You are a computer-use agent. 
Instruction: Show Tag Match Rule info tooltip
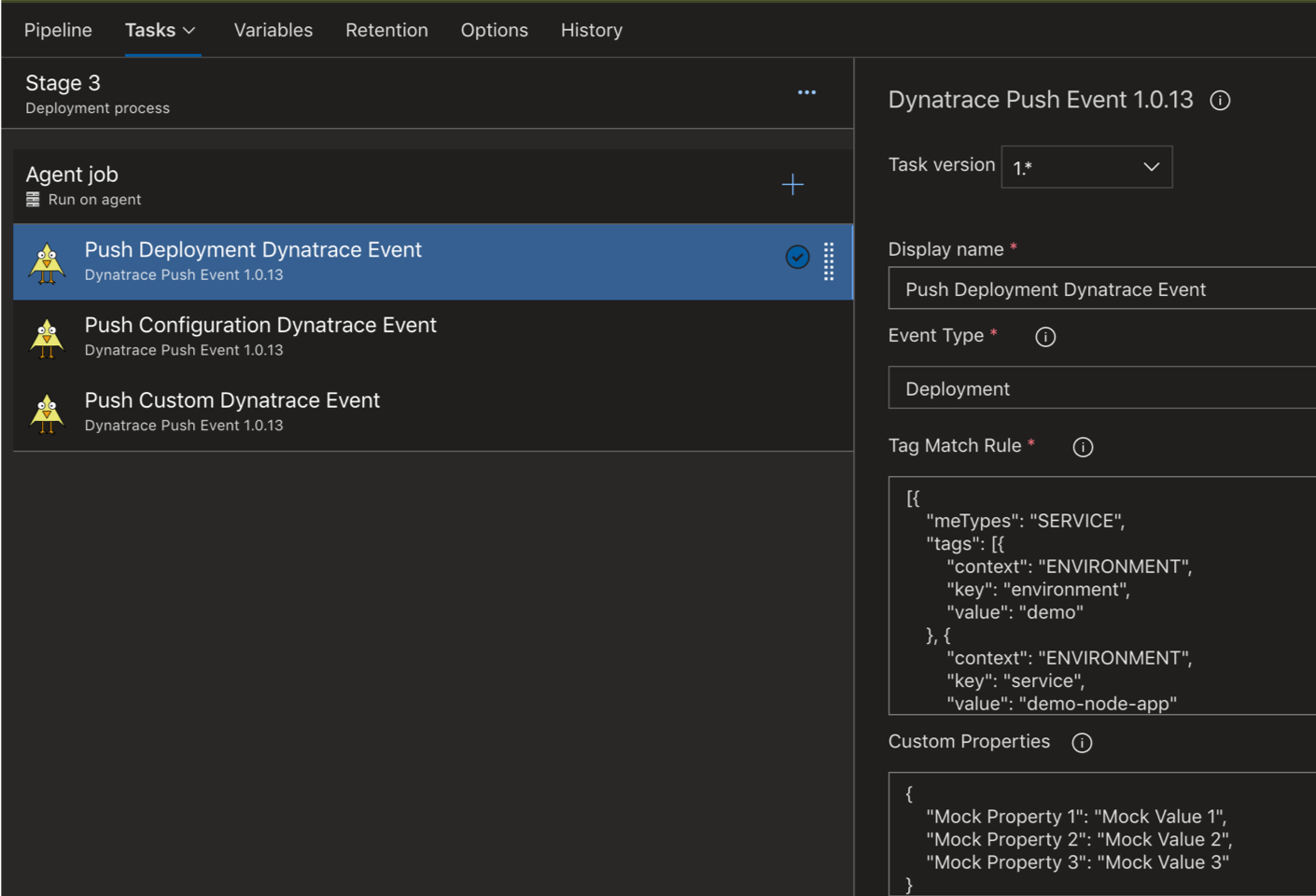[1083, 447]
